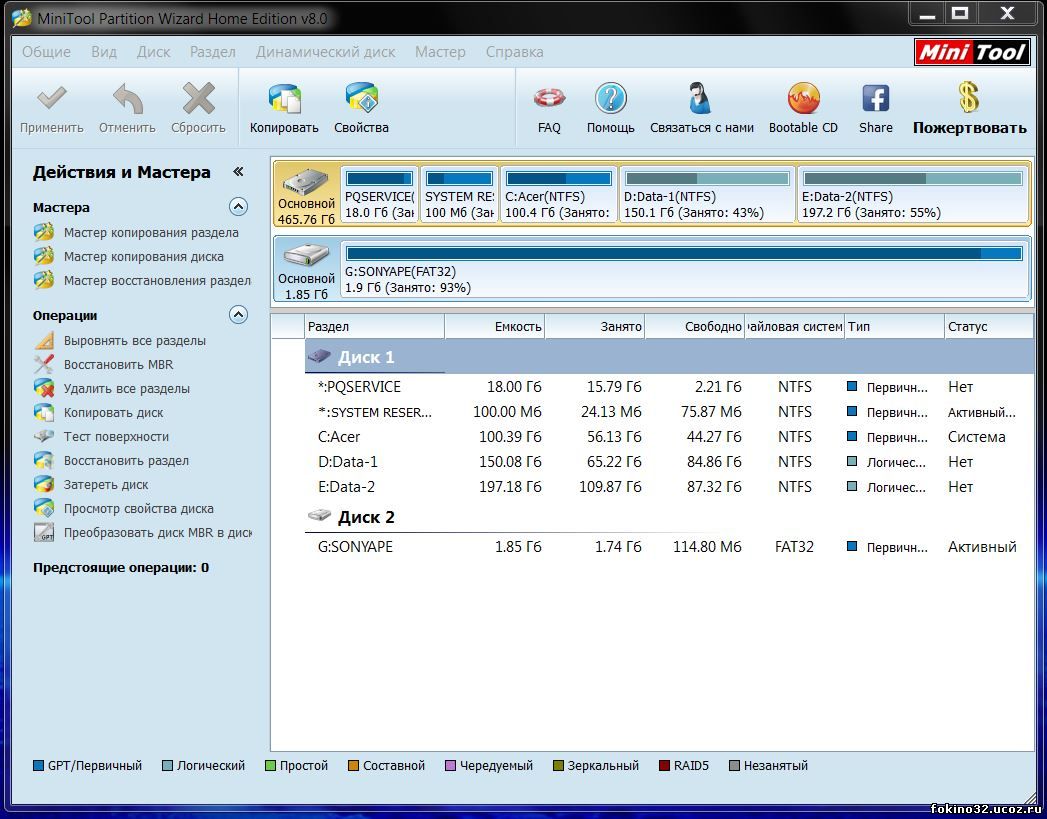Click the Преобразовать диск MBR icon
Image resolution: width=1047 pixels, height=819 pixels.
click(x=44, y=533)
